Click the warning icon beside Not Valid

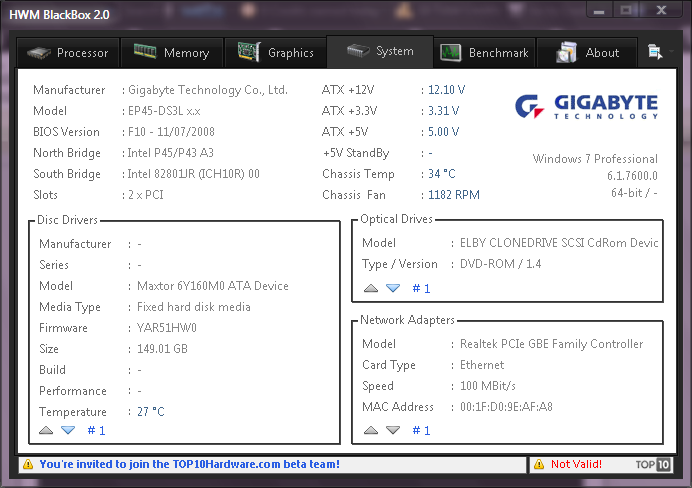click(539, 464)
